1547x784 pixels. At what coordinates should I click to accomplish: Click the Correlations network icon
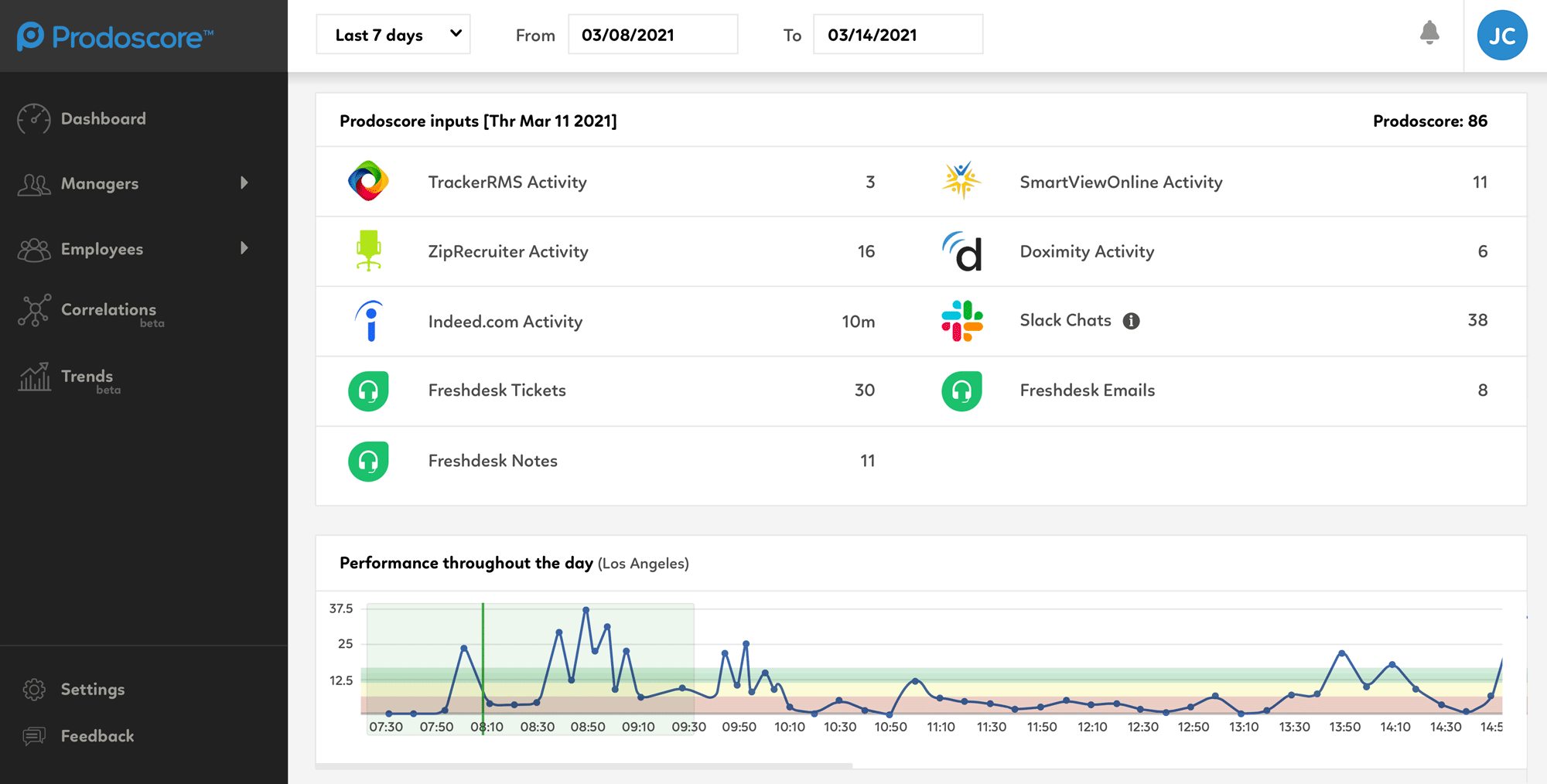(34, 310)
